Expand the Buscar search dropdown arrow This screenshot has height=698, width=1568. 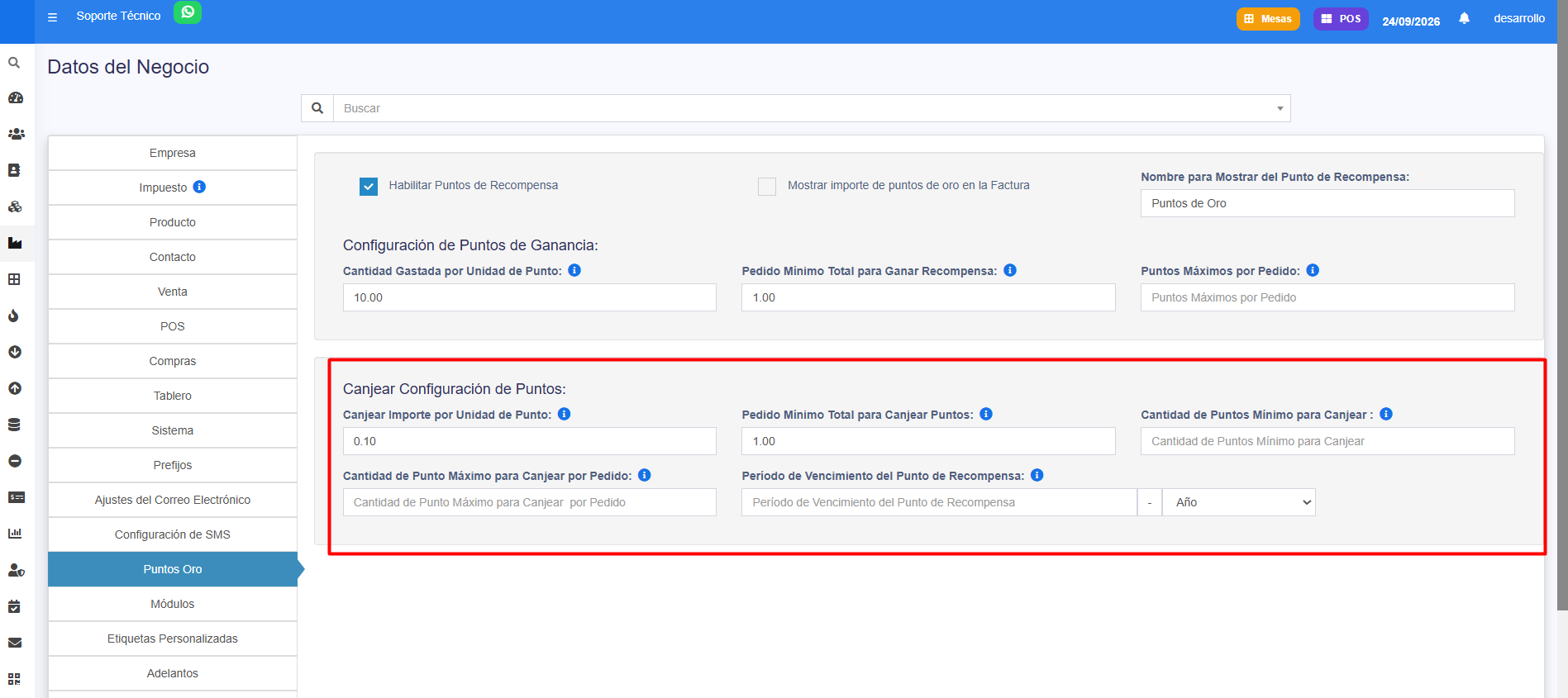pos(1280,108)
